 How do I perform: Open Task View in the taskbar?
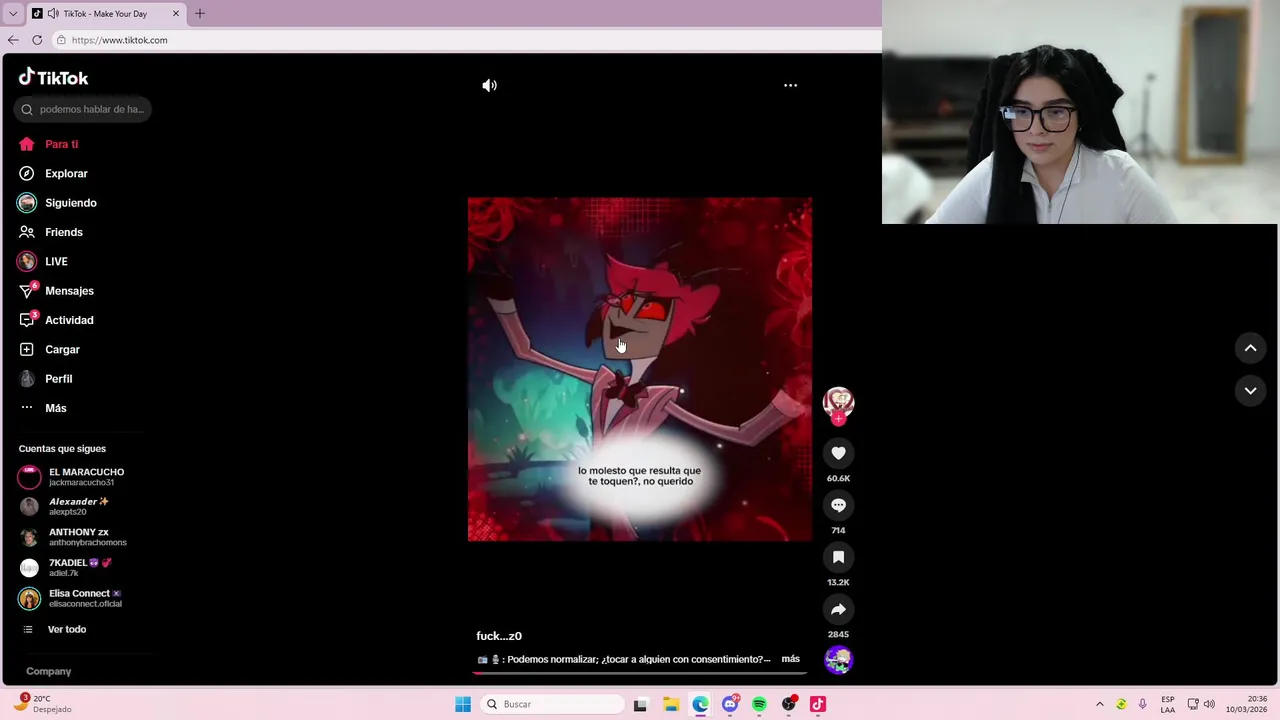coord(640,704)
